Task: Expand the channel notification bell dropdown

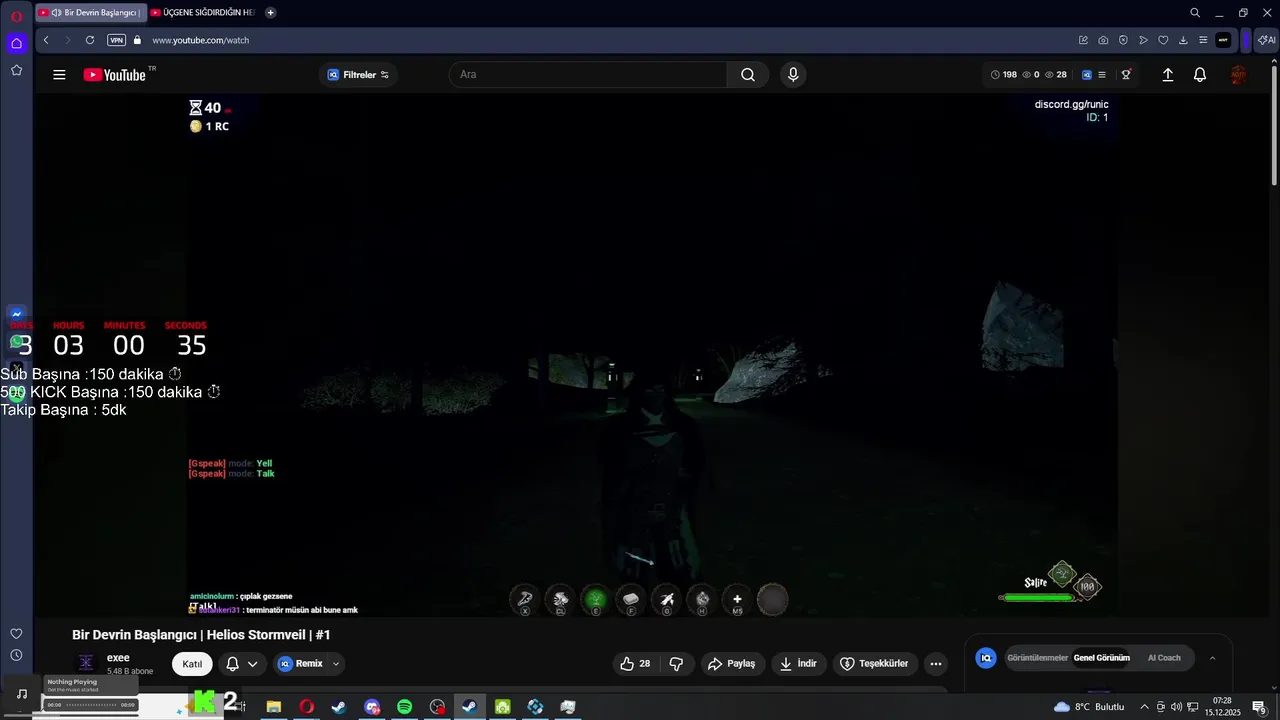Action: tap(242, 664)
